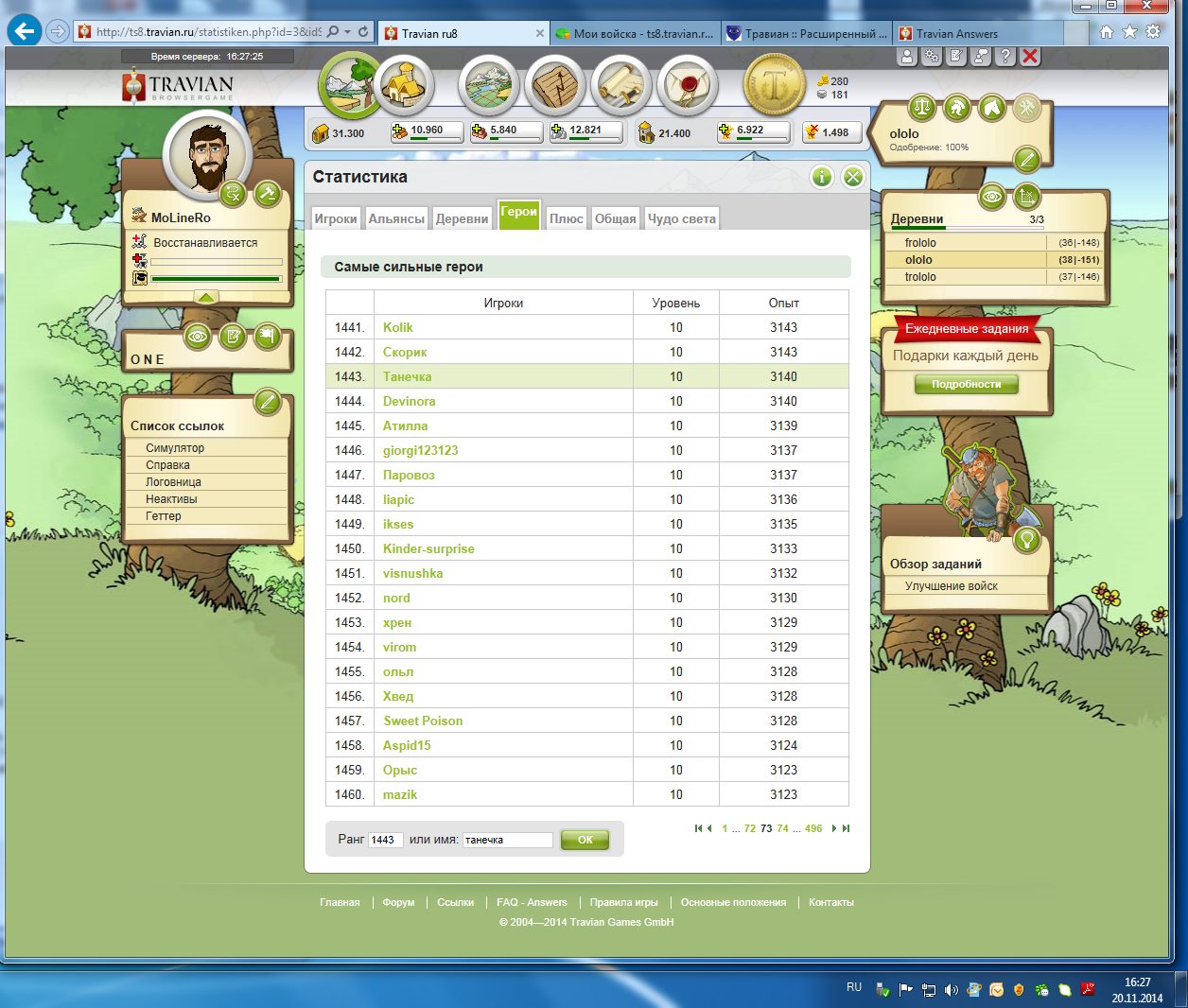This screenshot has width=1188, height=1008.
Task: Open the profile icon in top bar
Action: pos(907,57)
